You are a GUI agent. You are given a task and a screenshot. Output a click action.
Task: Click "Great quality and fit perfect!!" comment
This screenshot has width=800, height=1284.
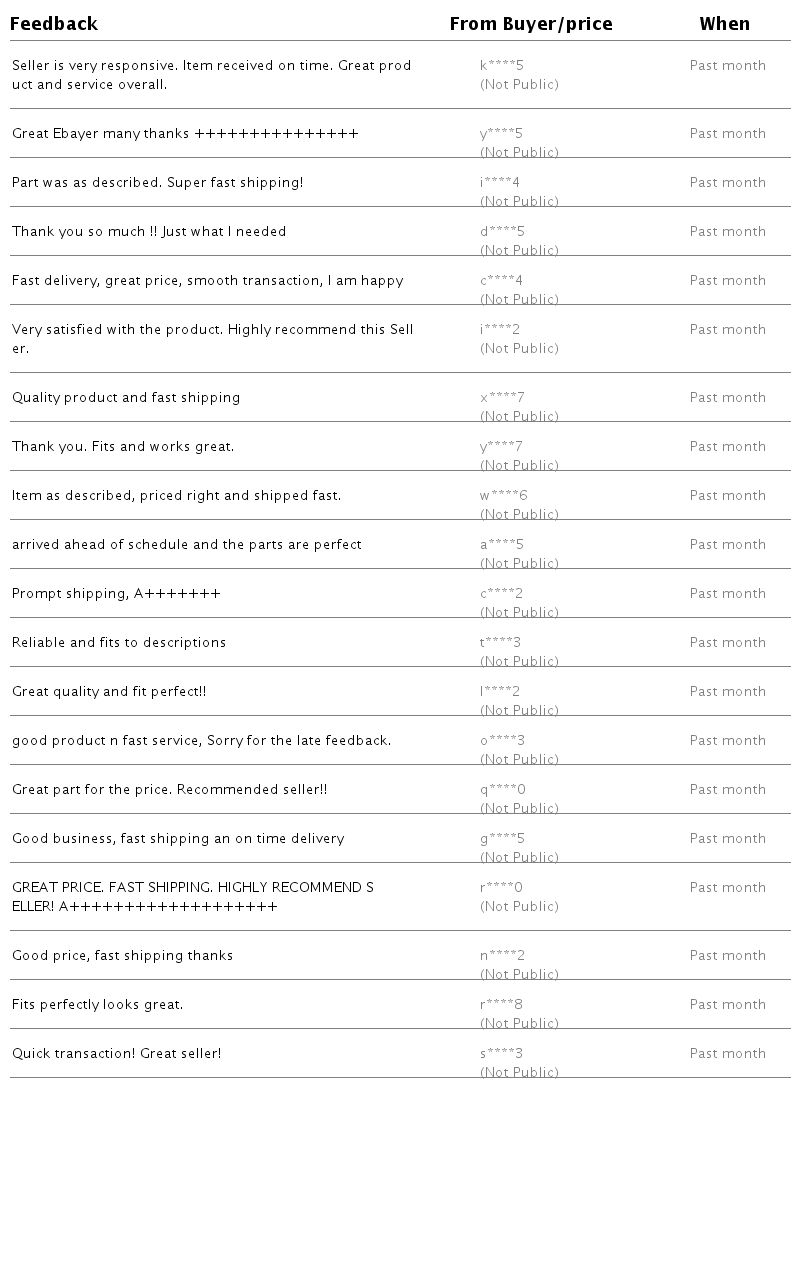tap(109, 692)
